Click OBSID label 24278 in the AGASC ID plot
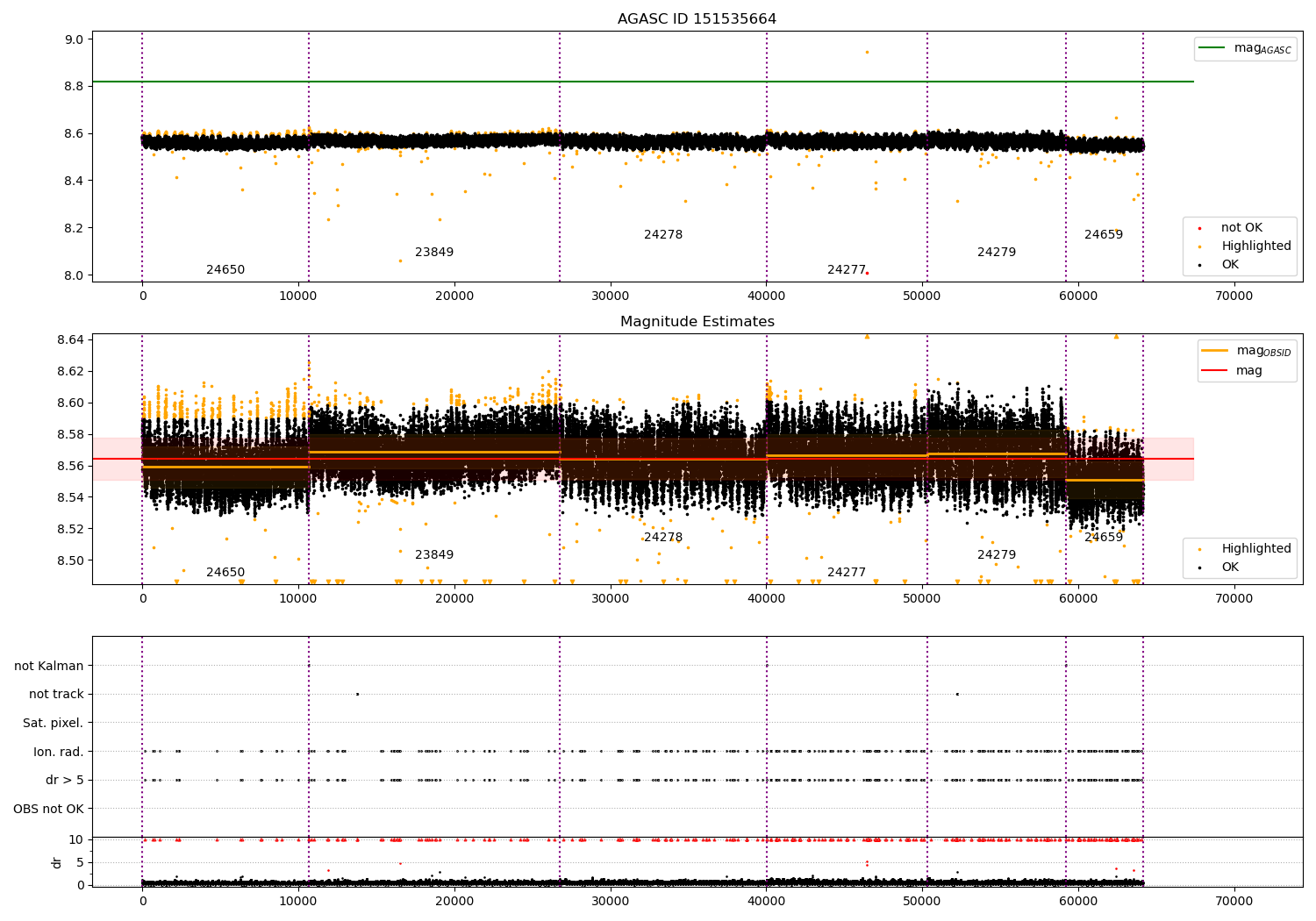The height and width of the screenshot is (921, 1316). coord(663,235)
